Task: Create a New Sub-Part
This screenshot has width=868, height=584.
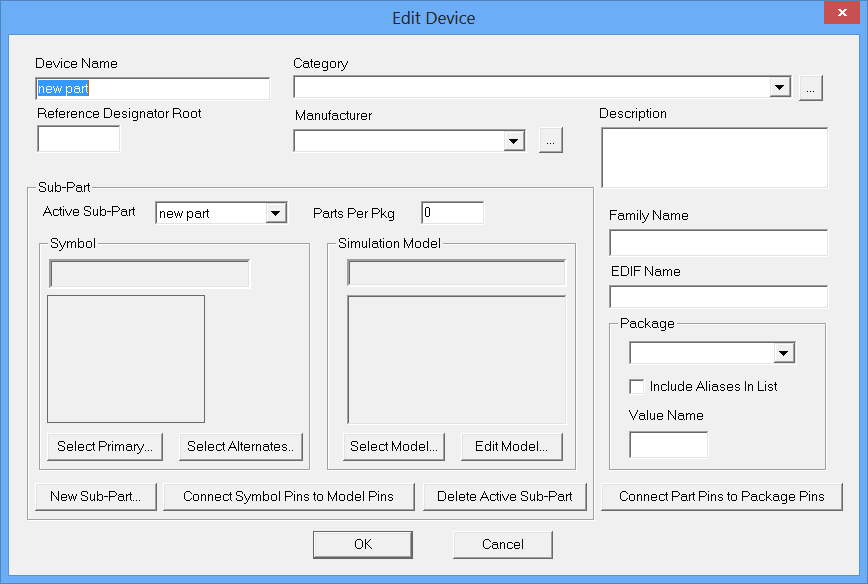Action: click(x=96, y=497)
